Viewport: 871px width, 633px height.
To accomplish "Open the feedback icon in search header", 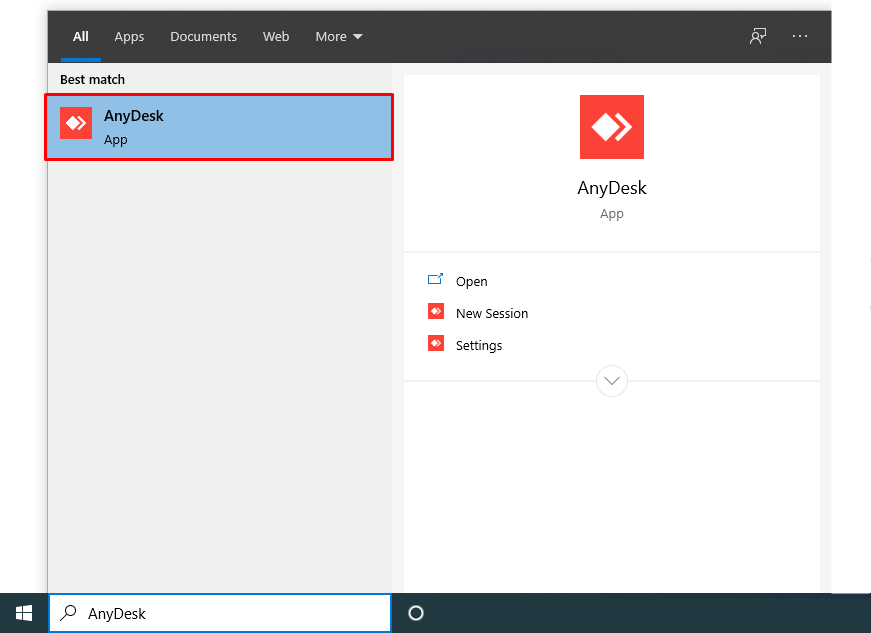I will tap(758, 36).
